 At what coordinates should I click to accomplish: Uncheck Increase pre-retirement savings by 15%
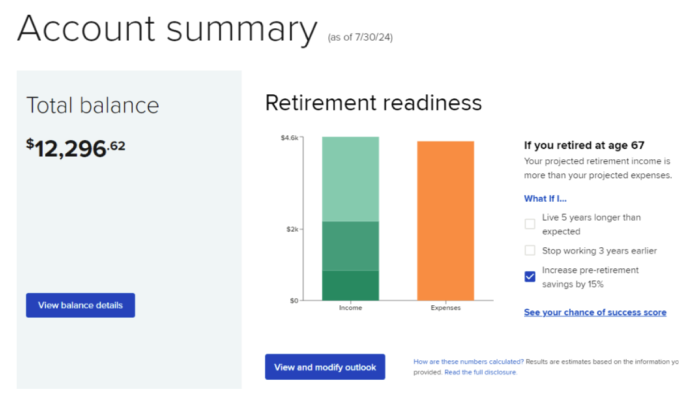pos(530,276)
